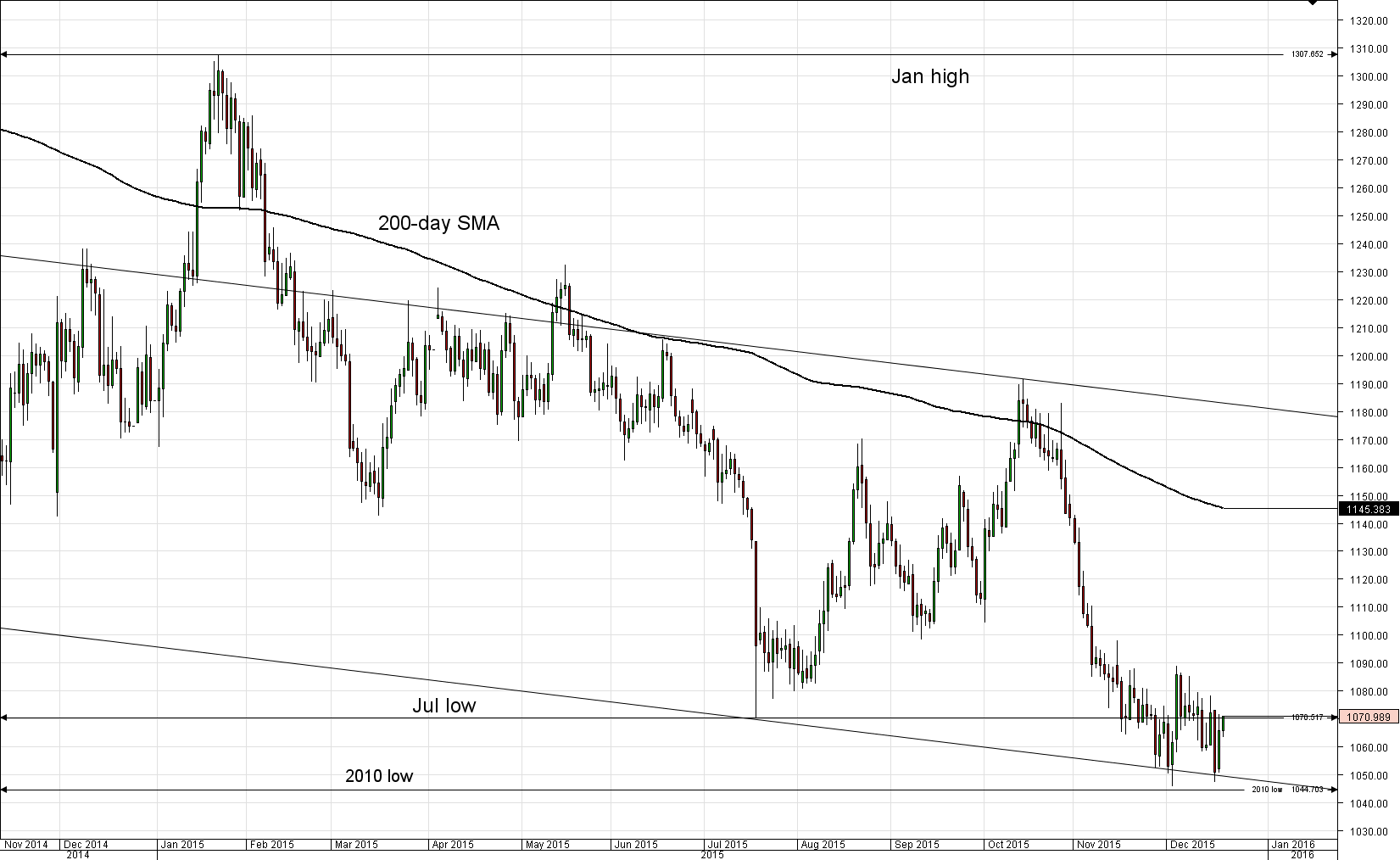Click the 'Jul low' annotation text
Image resolution: width=1400 pixels, height=860 pixels.
coord(443,706)
